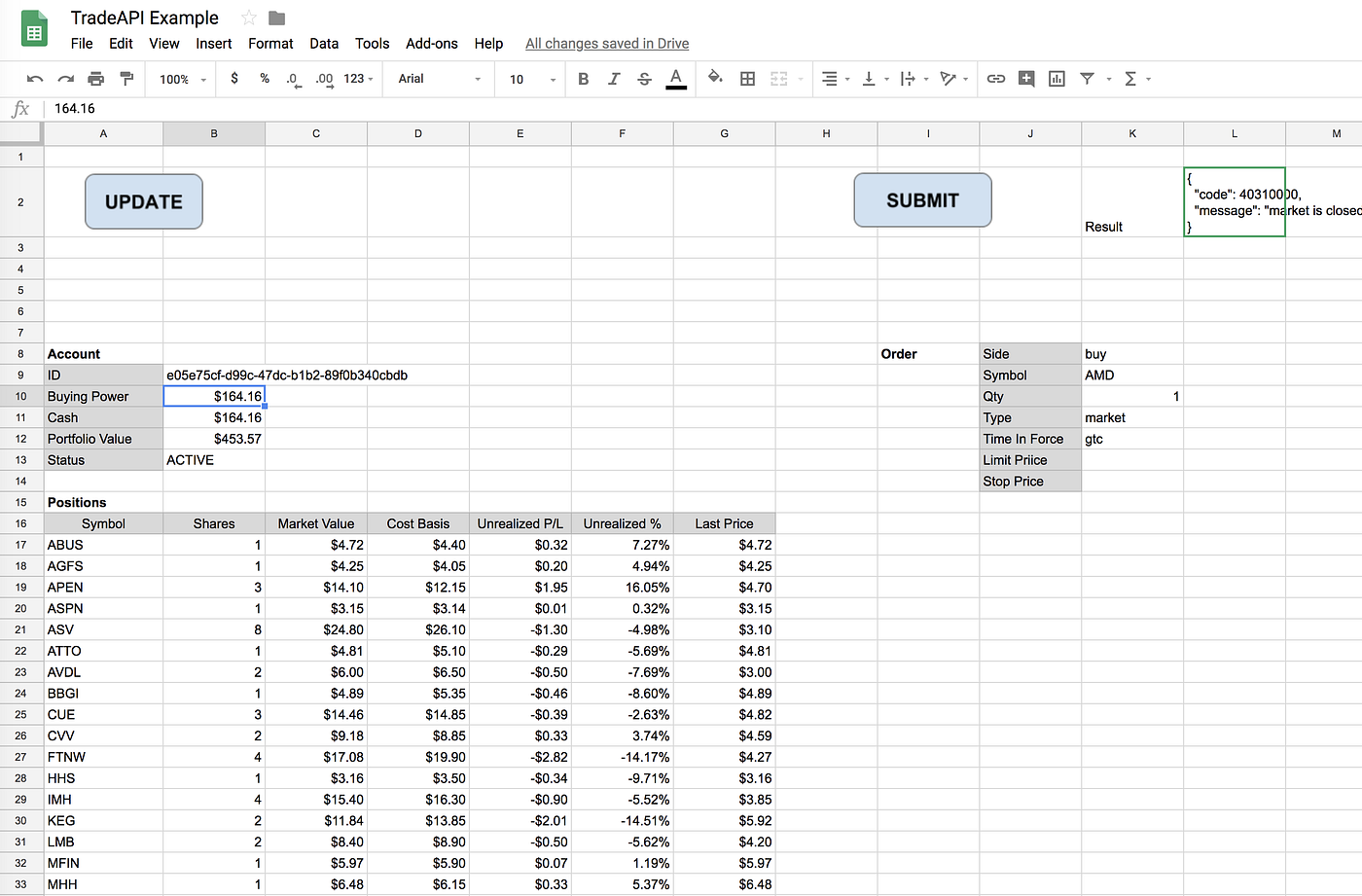Select the Buying Power value cell

pos(214,396)
